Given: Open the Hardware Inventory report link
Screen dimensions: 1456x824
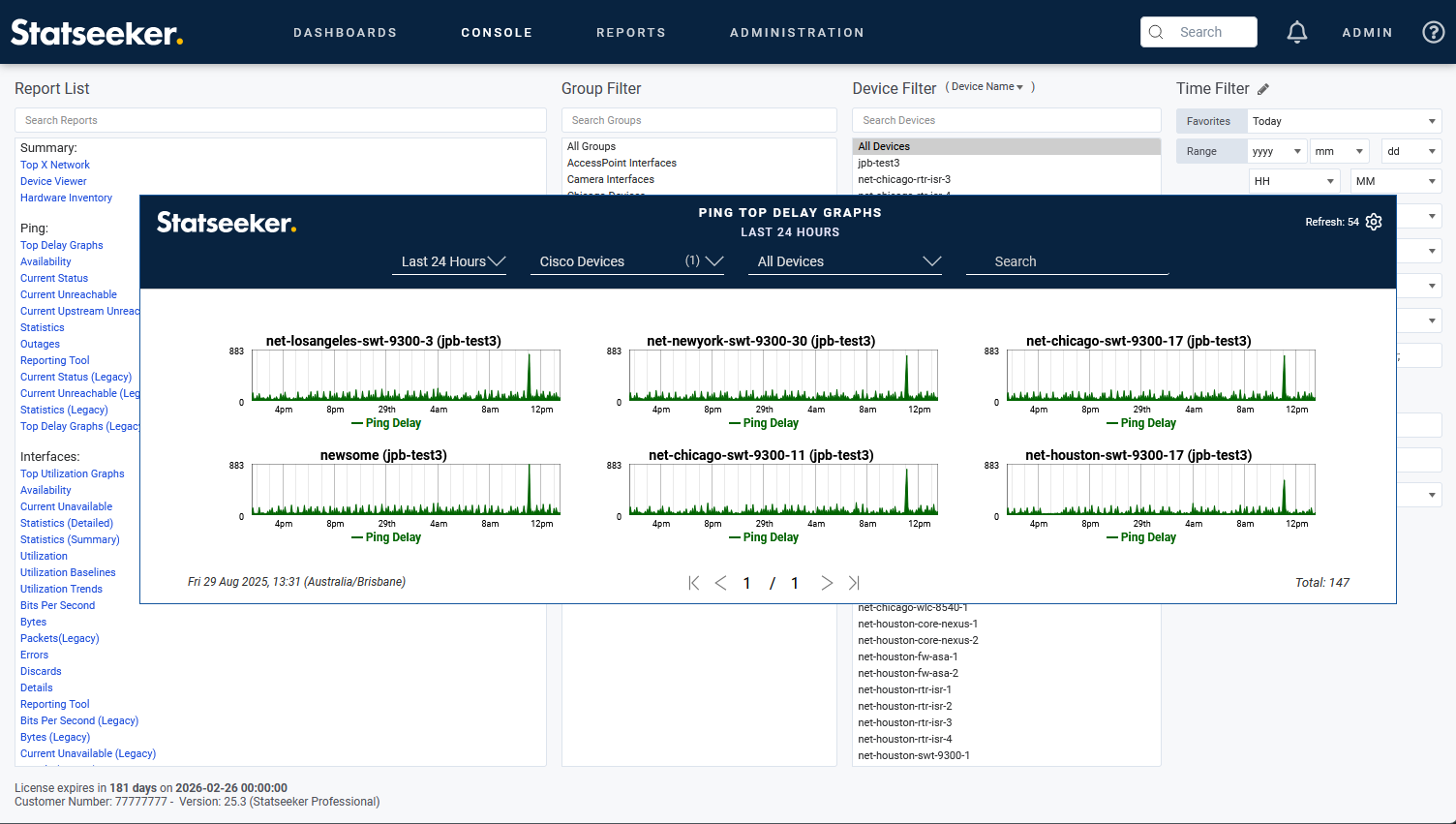Looking at the screenshot, I should [66, 198].
